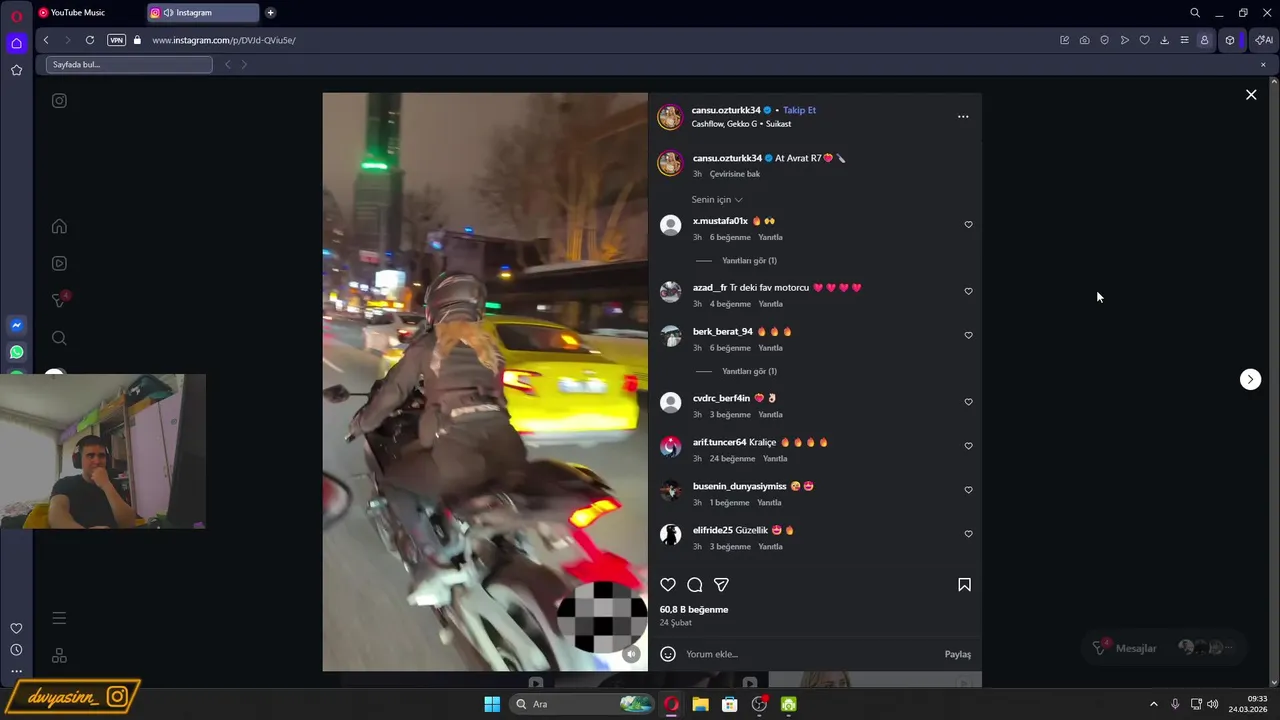Open the emoji picker in comment box
The image size is (1280, 720).
pos(668,654)
